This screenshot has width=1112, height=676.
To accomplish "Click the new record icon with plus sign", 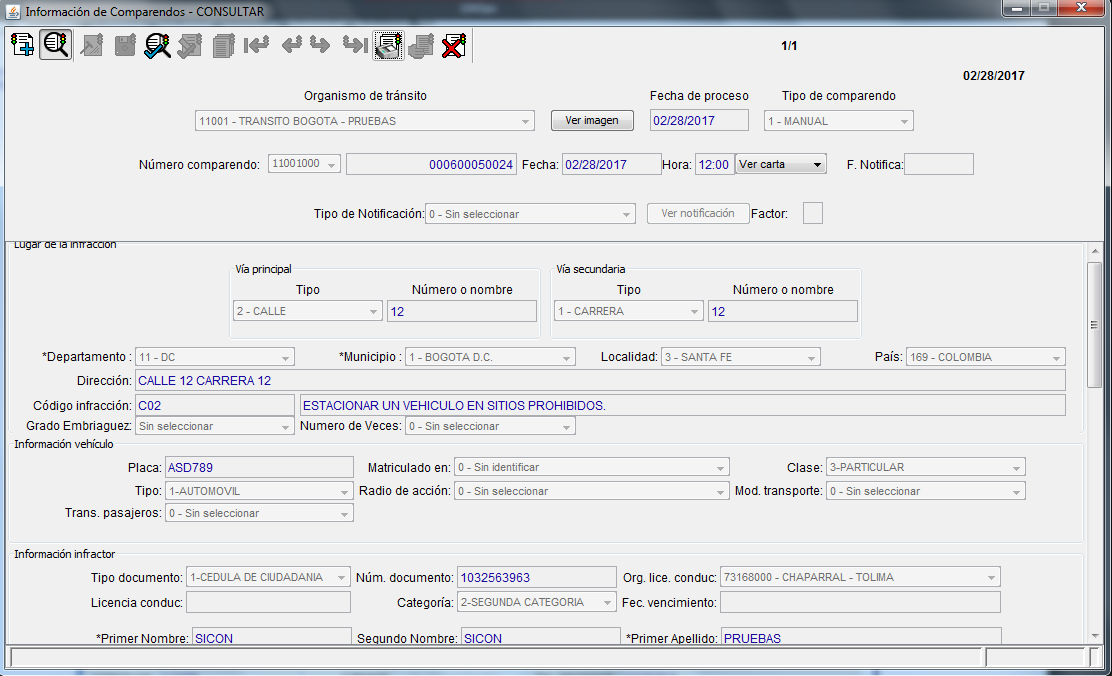I will 22,45.
